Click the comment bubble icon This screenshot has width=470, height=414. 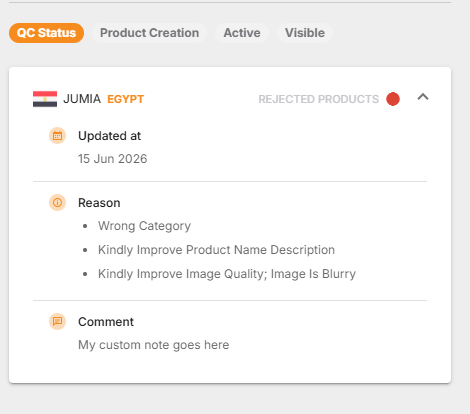click(58, 321)
